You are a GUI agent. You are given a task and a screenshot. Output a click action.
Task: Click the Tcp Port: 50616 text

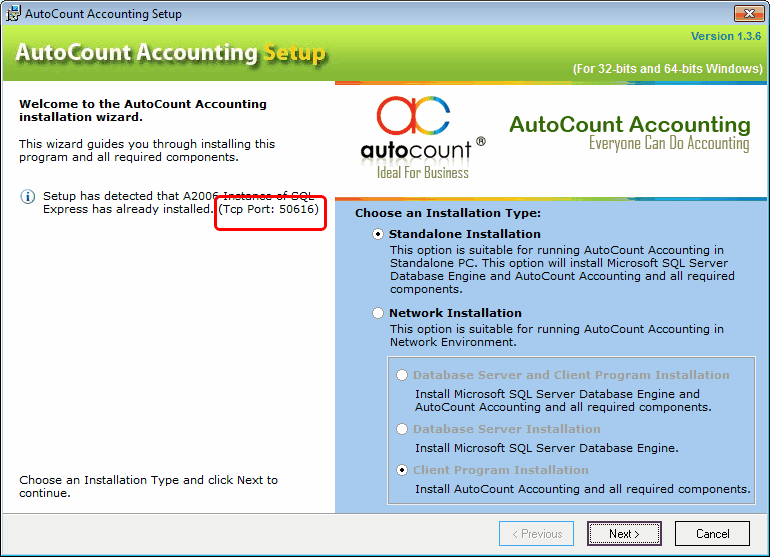269,210
